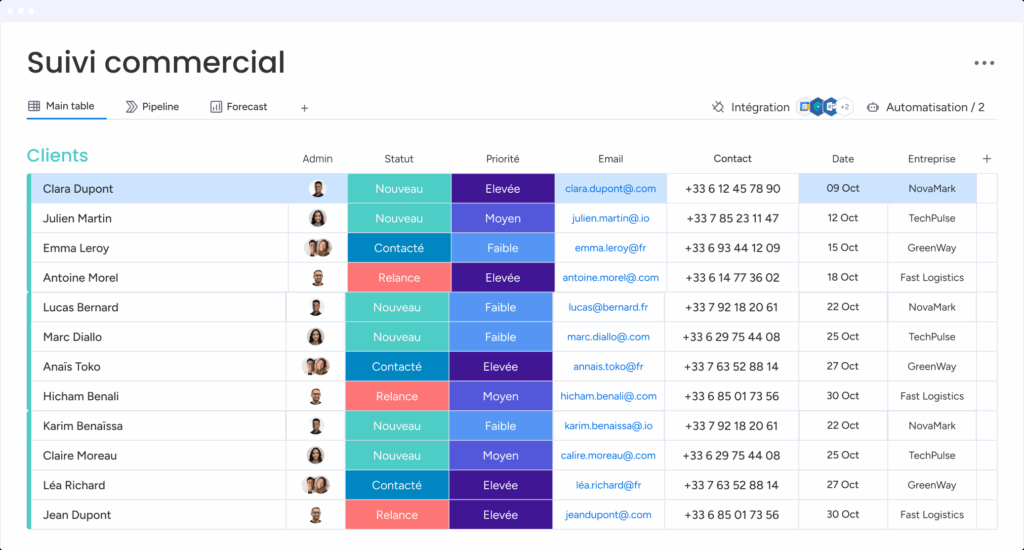Open Lucas Bernard's Faible priority cell
Screen dimensions: 1024x550
click(x=501, y=307)
